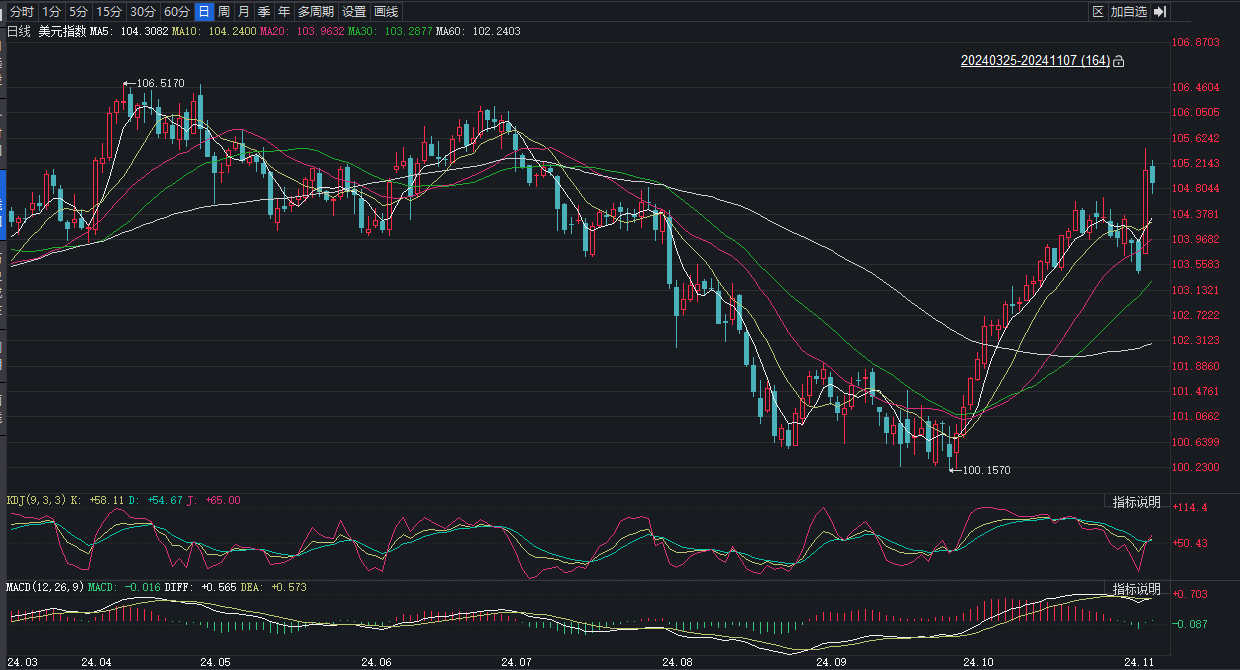Click the collapse-right arrow icon in top bar
The width and height of the screenshot is (1240, 670).
pyautogui.click(x=1160, y=12)
